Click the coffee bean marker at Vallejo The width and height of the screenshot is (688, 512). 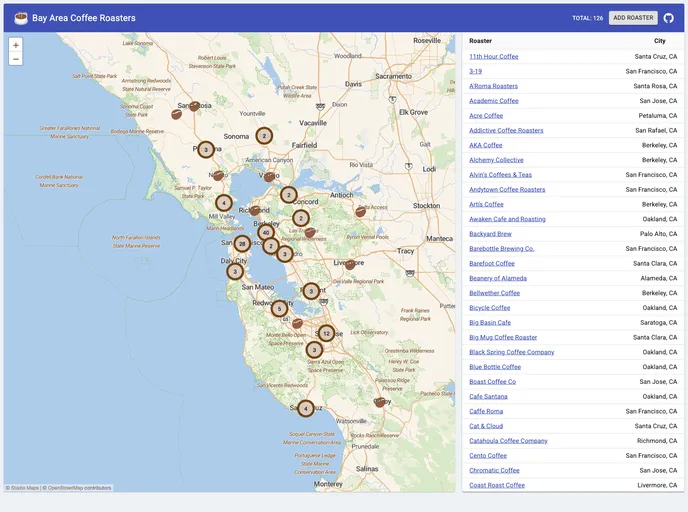pos(269,177)
